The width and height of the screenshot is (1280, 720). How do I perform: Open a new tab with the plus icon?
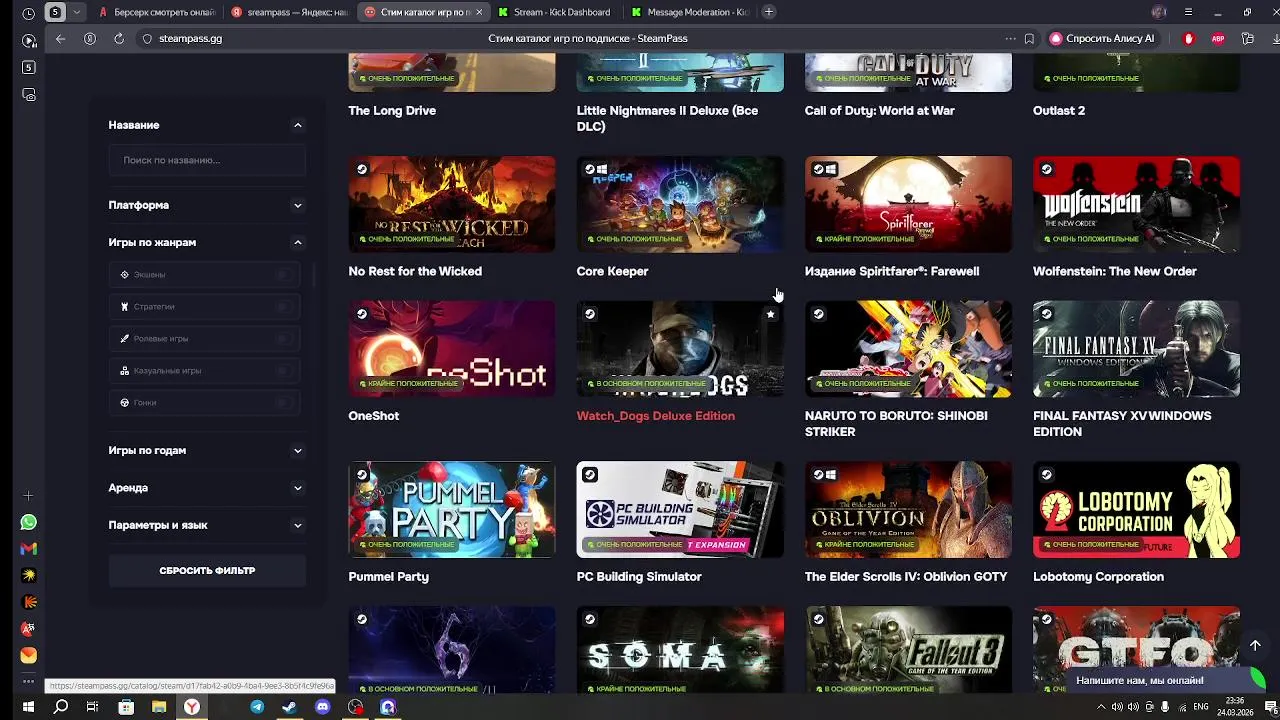point(768,12)
